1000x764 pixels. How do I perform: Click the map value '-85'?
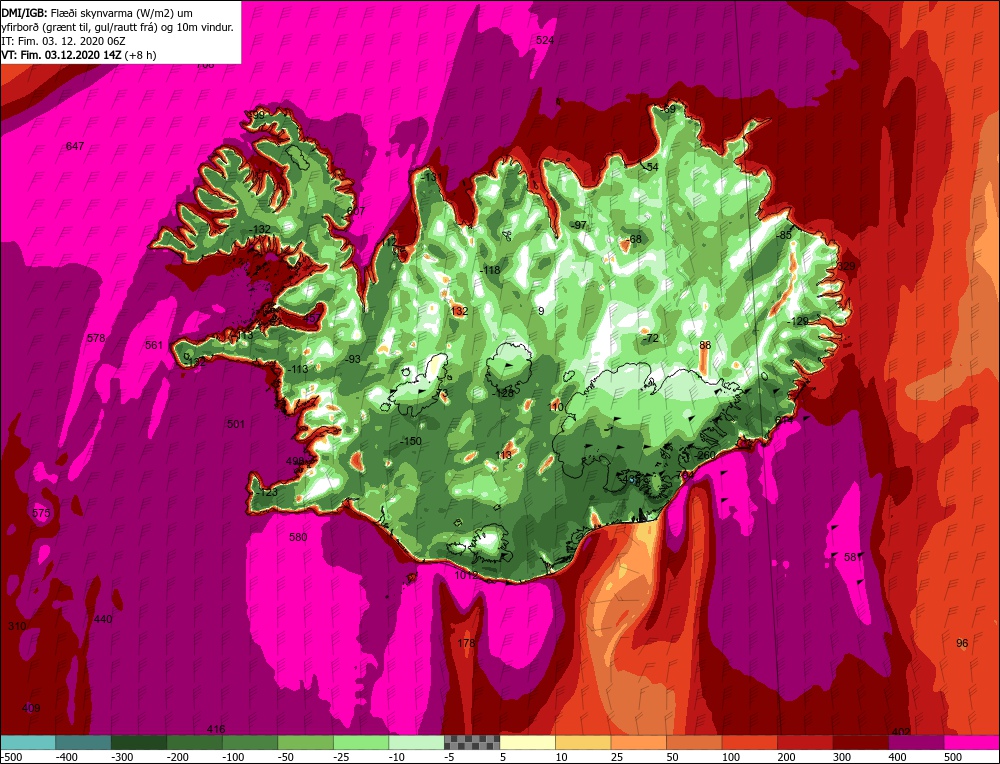click(784, 235)
